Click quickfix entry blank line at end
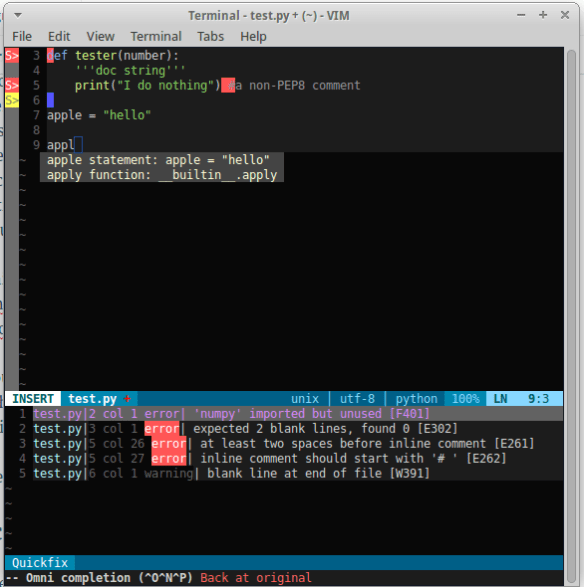Screen dimensions: 584x587 pyautogui.click(x=231, y=474)
